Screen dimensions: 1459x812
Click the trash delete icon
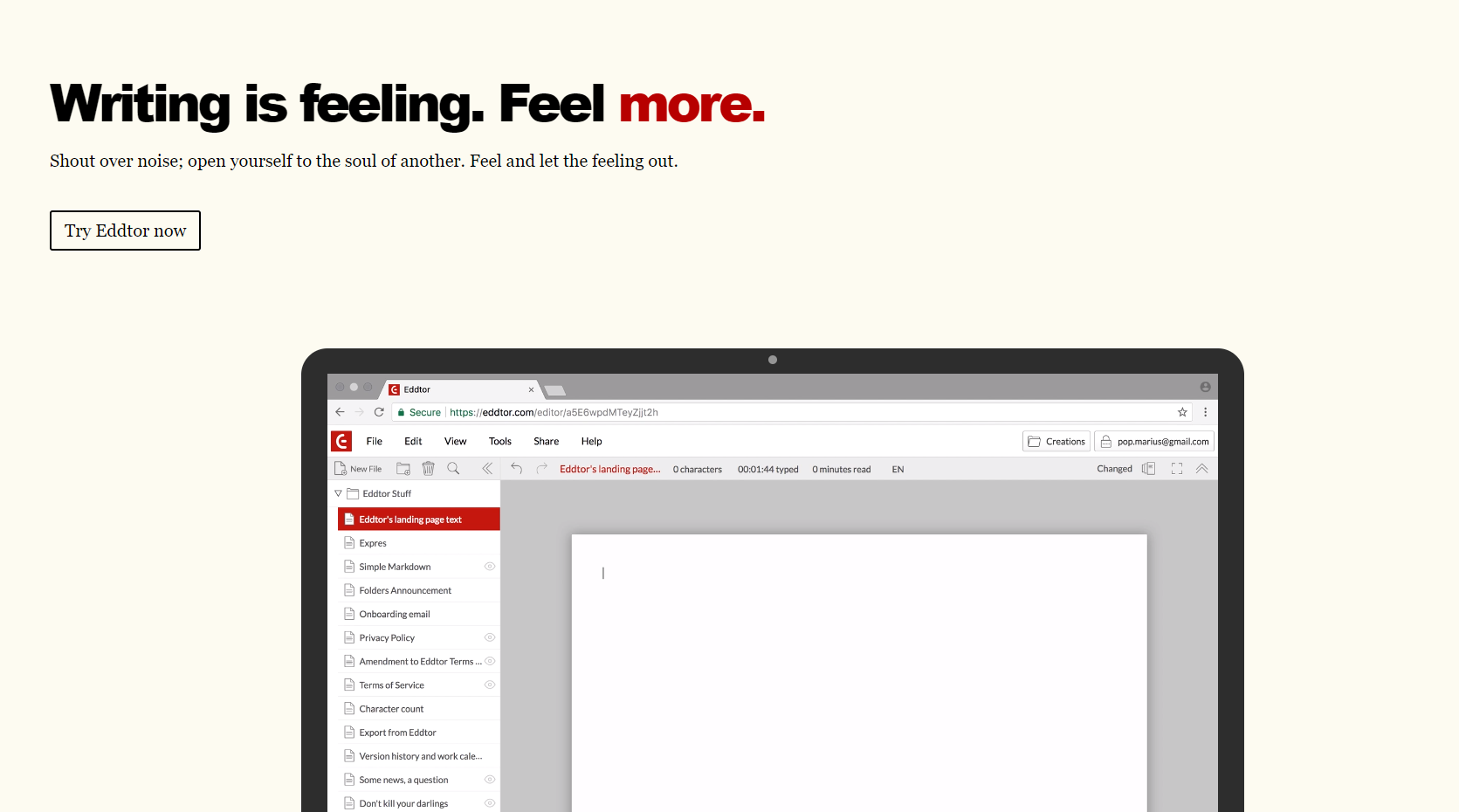tap(428, 469)
